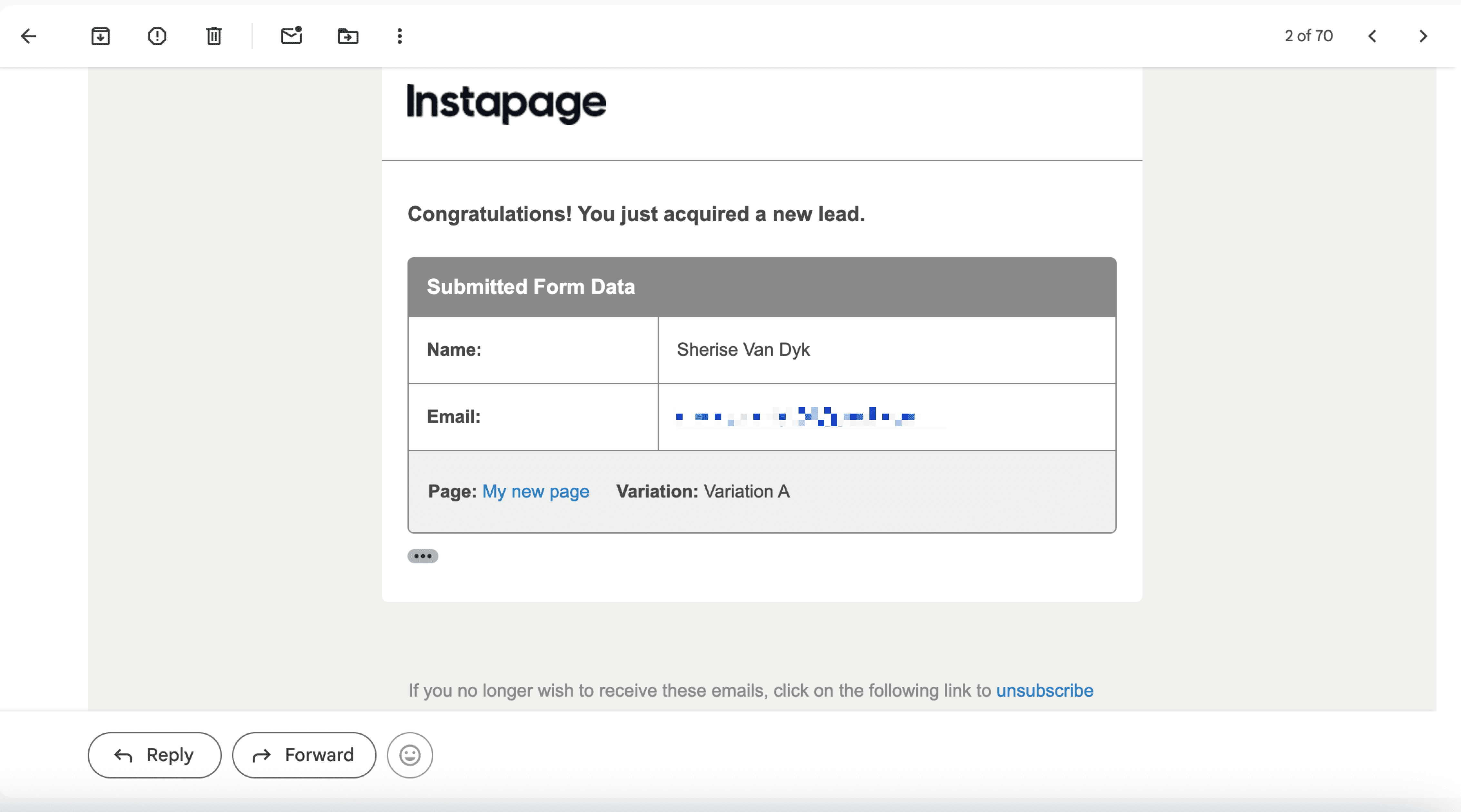Viewport: 1461px width, 812px height.
Task: Move this email to another folder
Action: pyautogui.click(x=348, y=36)
